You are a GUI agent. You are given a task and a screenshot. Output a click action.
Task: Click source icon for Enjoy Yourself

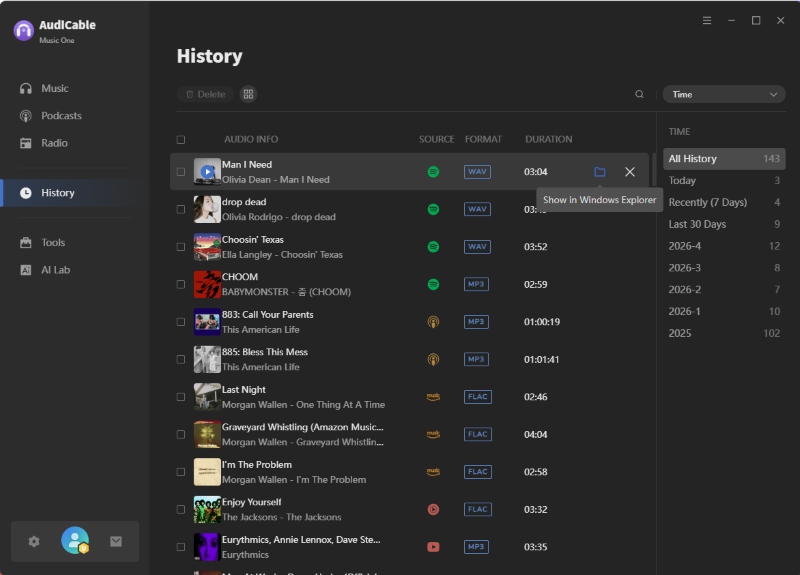point(433,509)
